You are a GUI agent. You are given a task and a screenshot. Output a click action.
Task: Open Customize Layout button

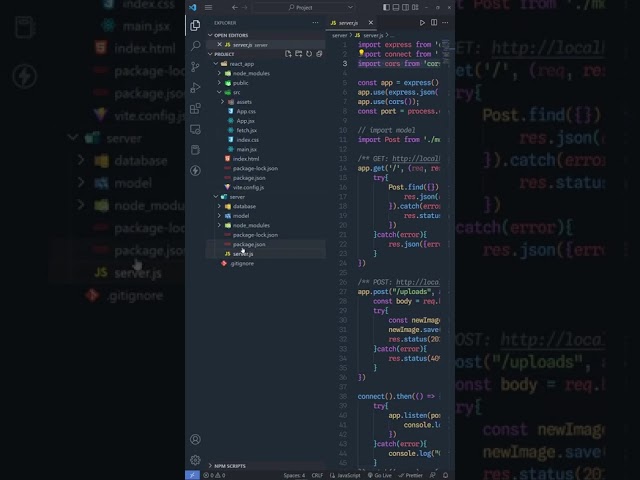415,7
